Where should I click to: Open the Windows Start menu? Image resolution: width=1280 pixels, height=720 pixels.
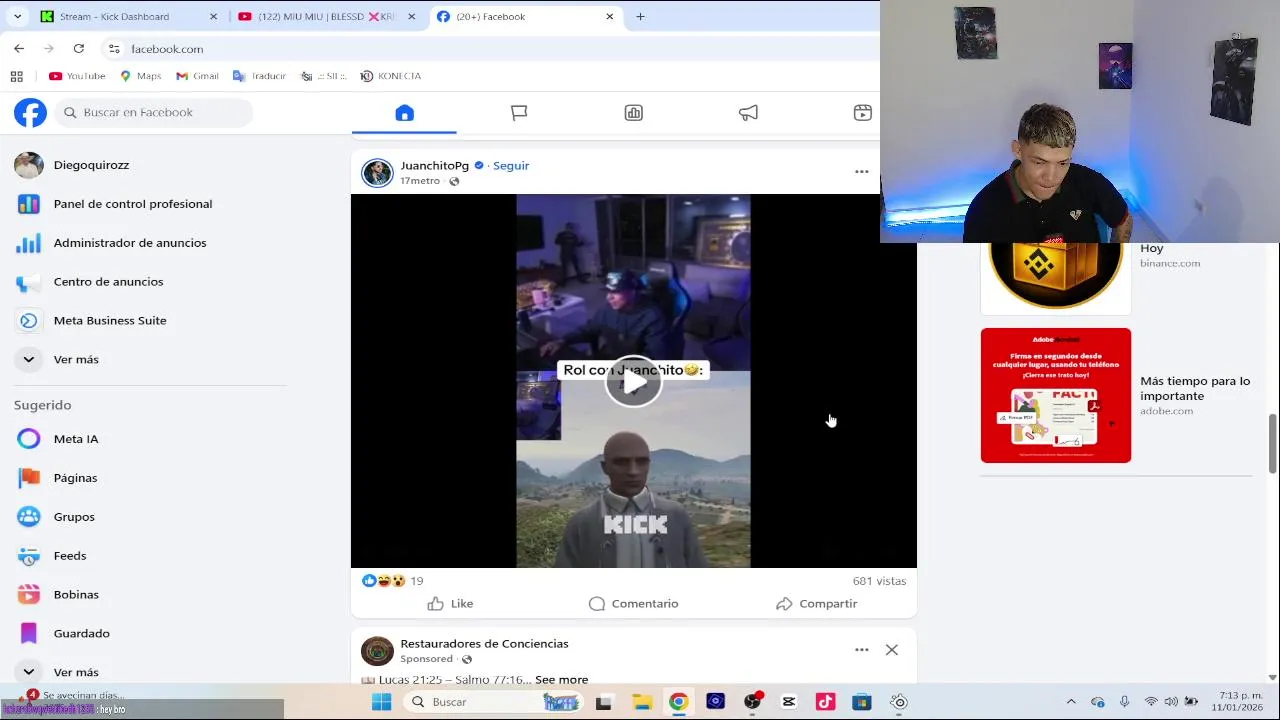point(381,702)
